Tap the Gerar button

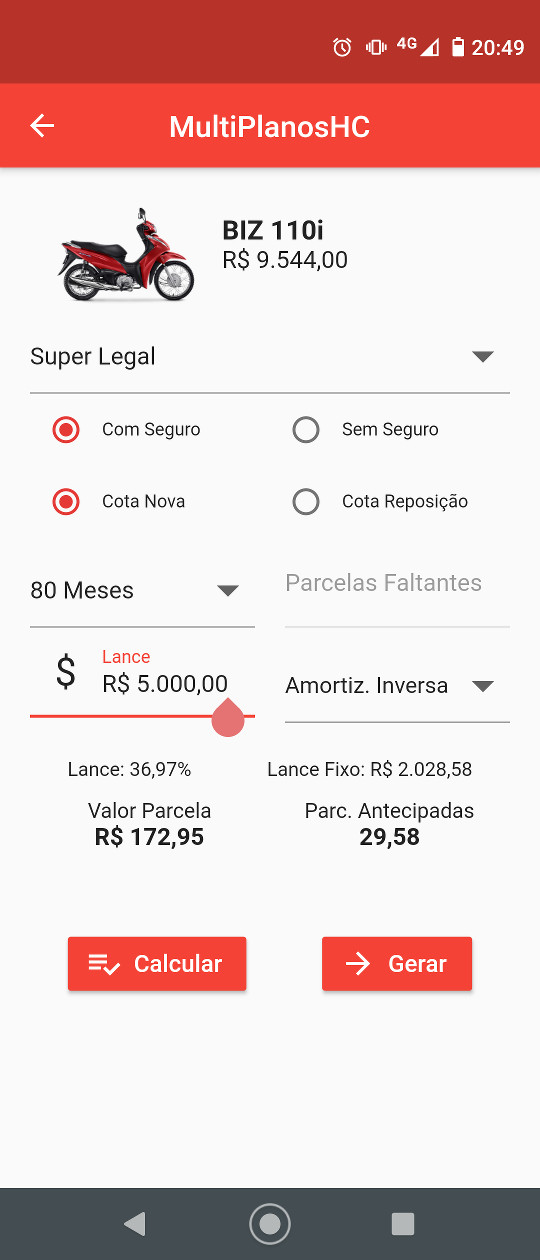[x=397, y=964]
